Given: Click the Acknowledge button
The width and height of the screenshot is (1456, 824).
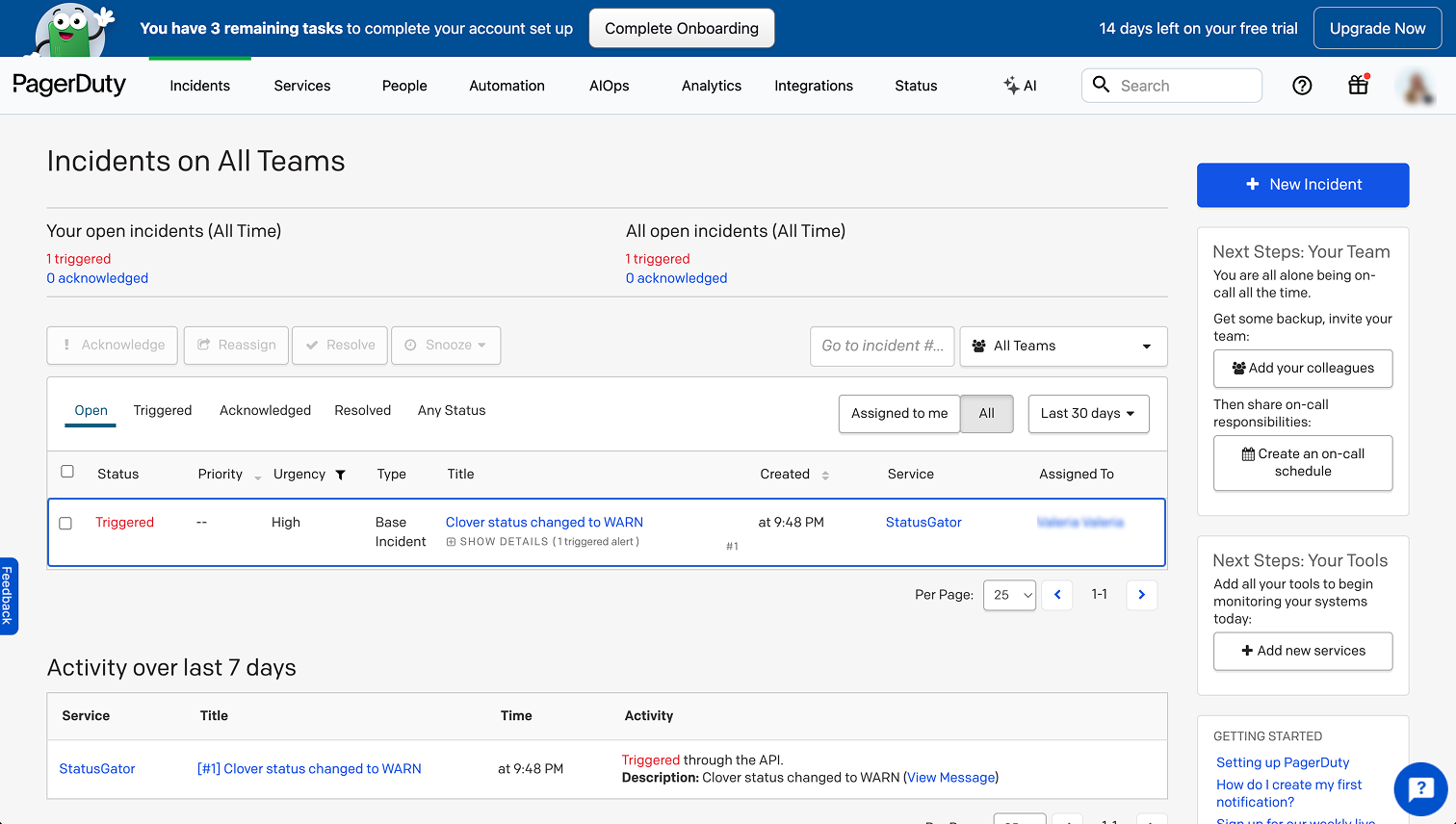Looking at the screenshot, I should click(113, 346).
